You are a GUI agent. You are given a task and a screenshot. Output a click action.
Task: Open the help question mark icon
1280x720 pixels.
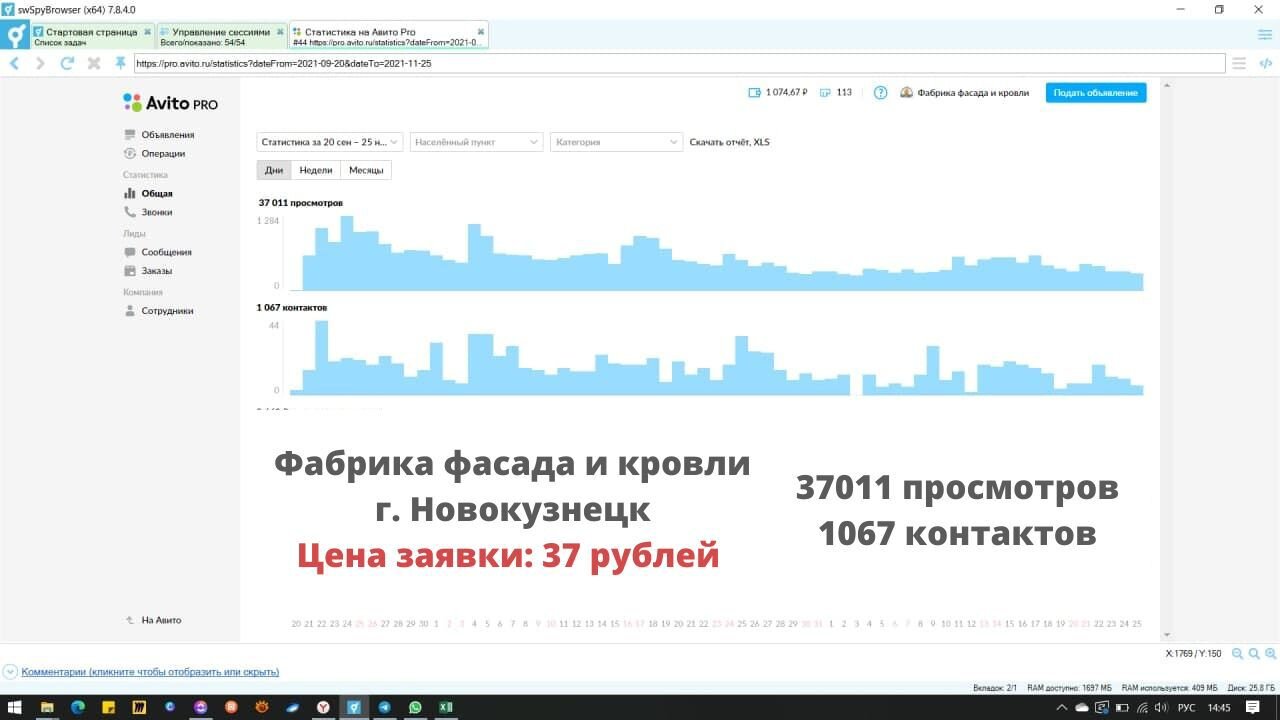pyautogui.click(x=880, y=93)
